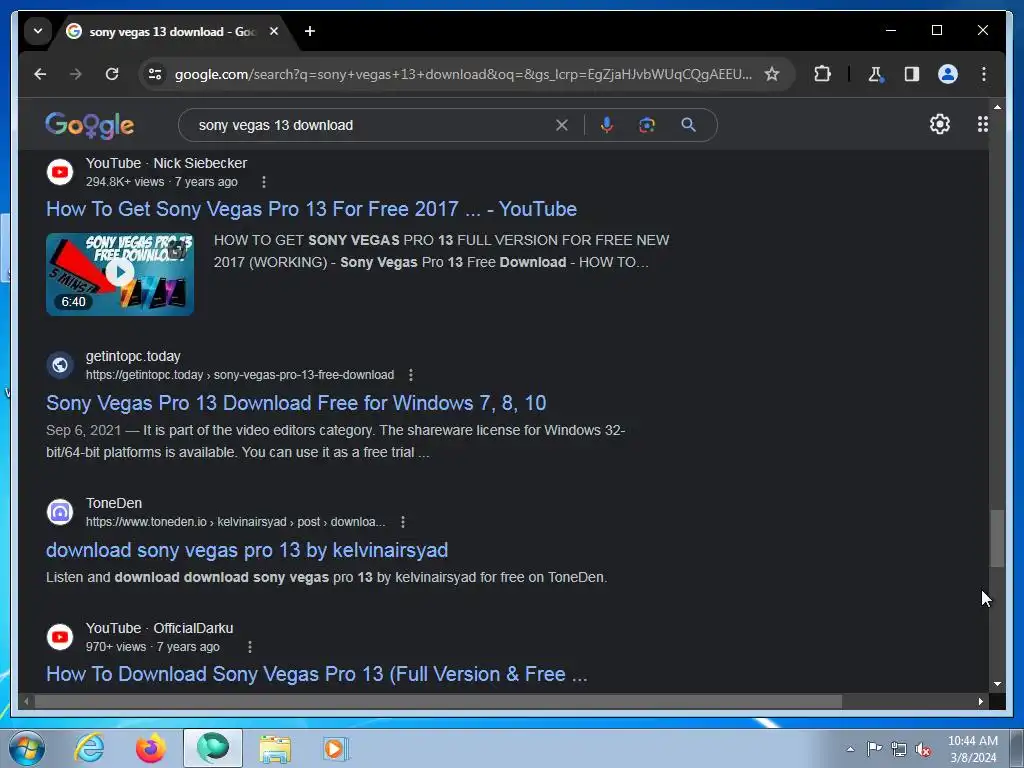Open download sony vegas pro 13 by kelvinairsyad
The width and height of the screenshot is (1024, 768).
(247, 550)
